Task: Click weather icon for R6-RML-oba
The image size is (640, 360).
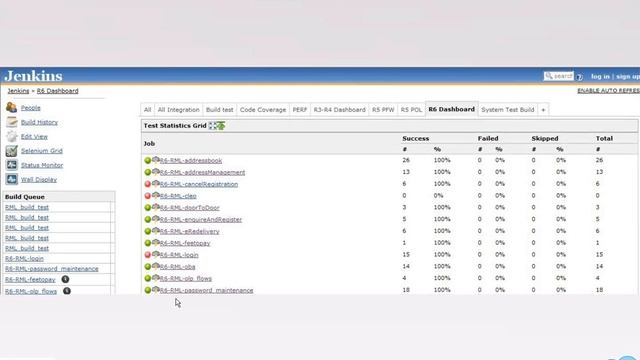Action: tap(156, 266)
